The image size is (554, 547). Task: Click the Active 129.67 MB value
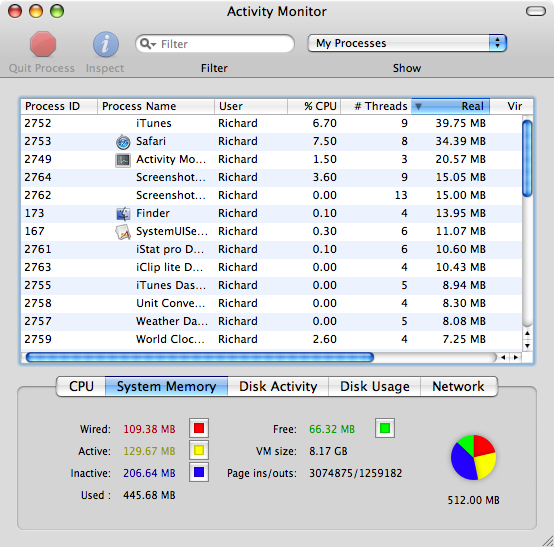coord(149,451)
